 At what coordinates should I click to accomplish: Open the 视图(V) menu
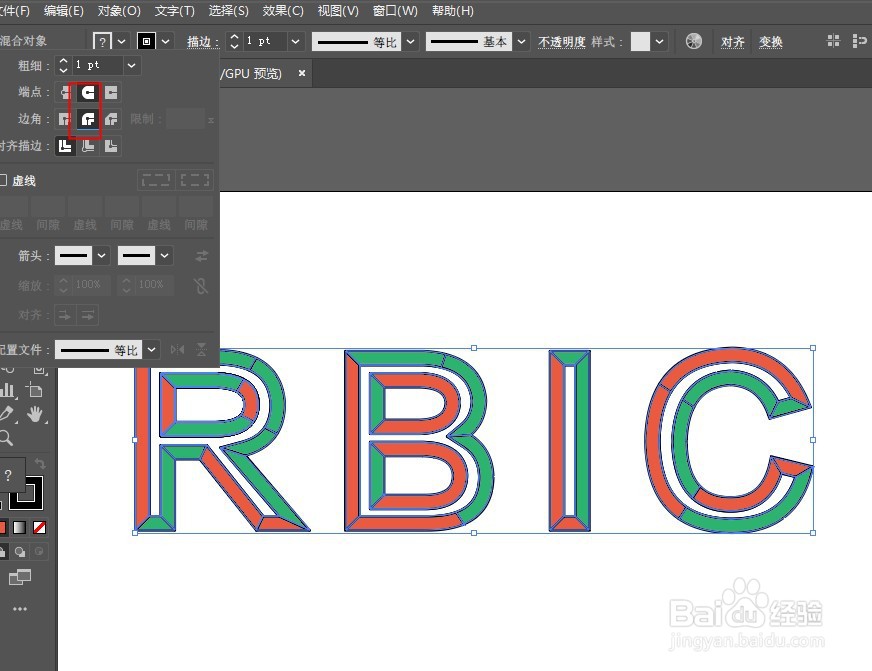coord(338,11)
